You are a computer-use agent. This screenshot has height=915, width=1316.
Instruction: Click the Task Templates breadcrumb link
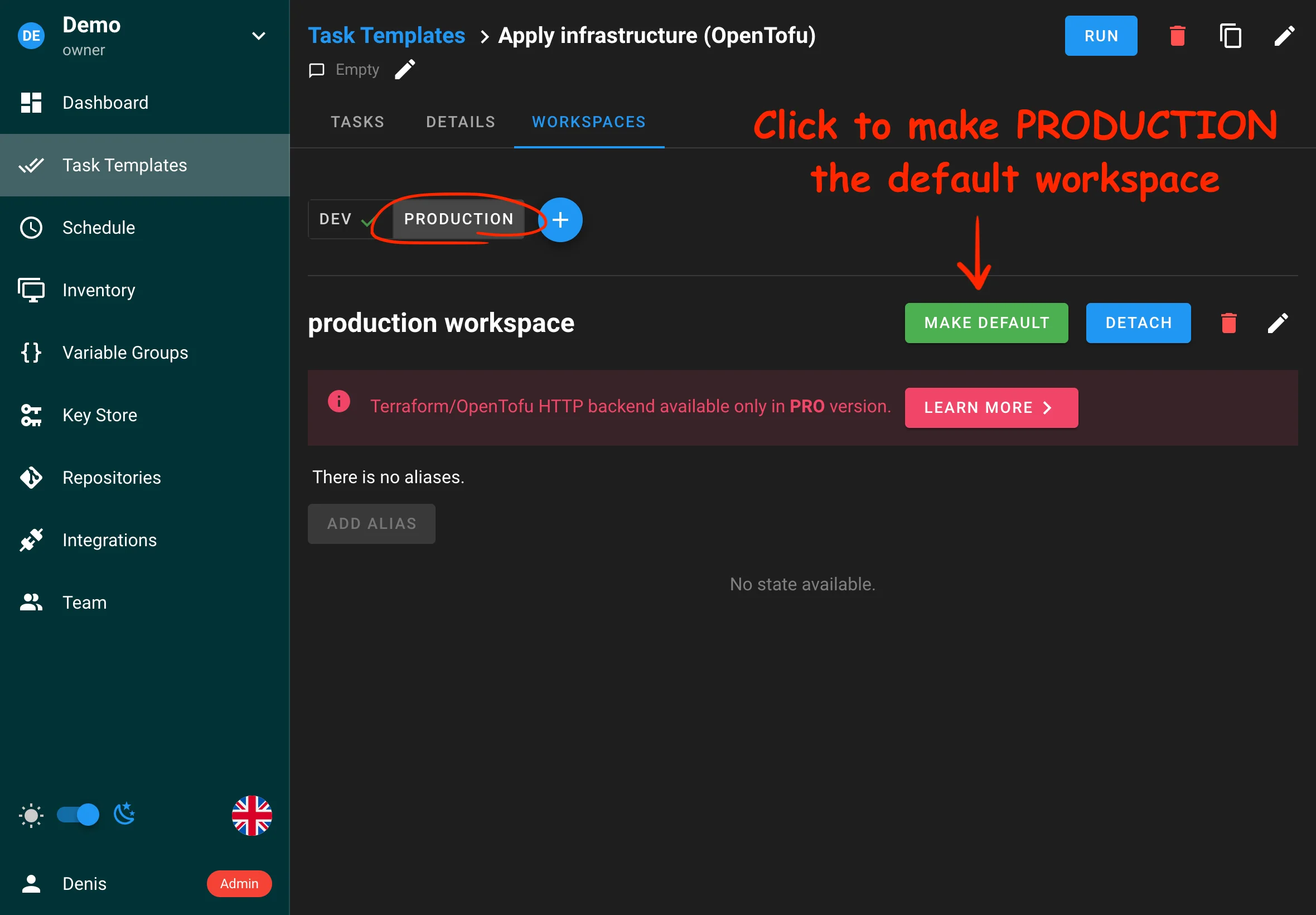coord(386,36)
